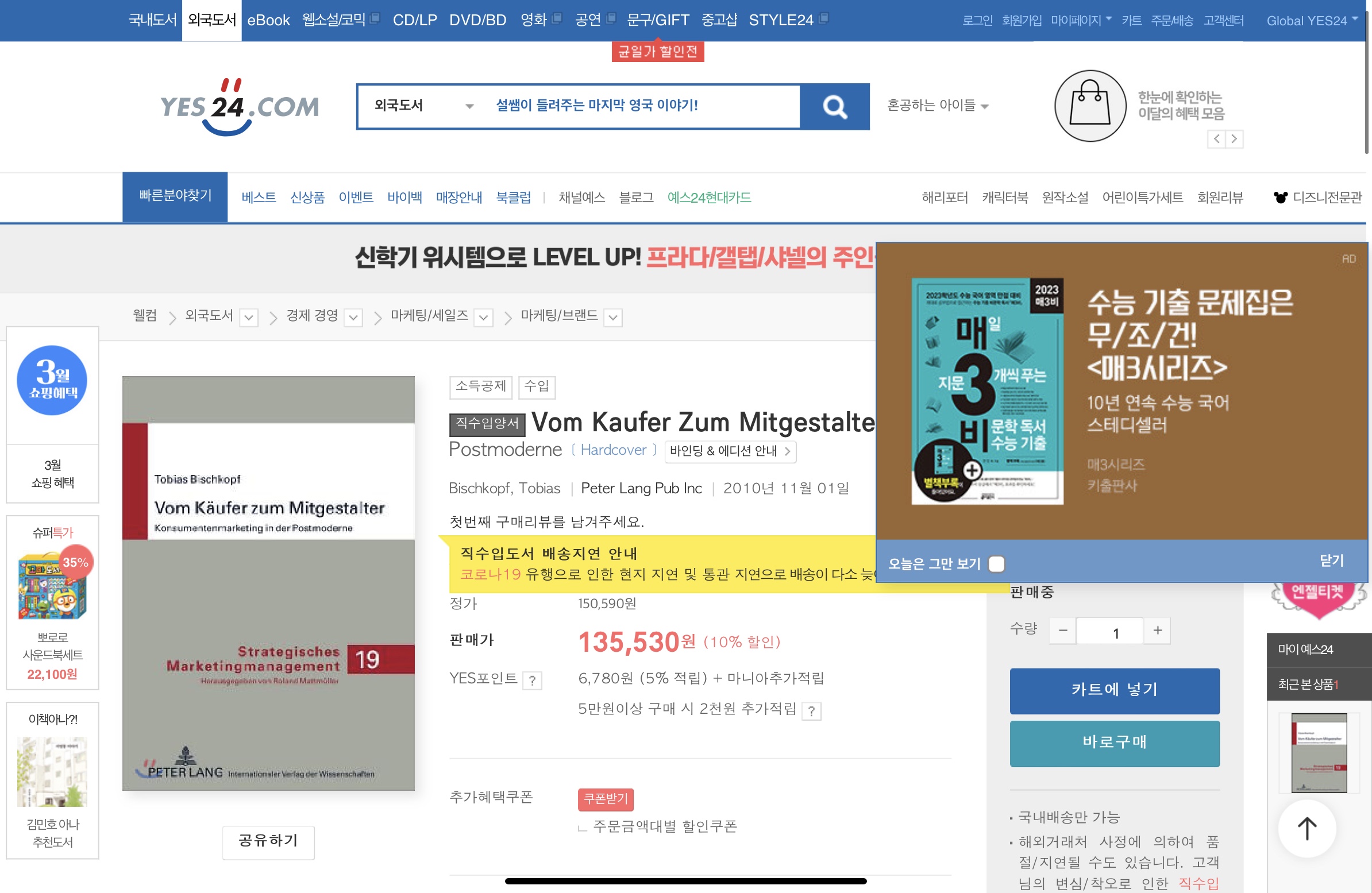1372x893 pixels.
Task: Click 이벤트 menu link
Action: pyautogui.click(x=356, y=198)
